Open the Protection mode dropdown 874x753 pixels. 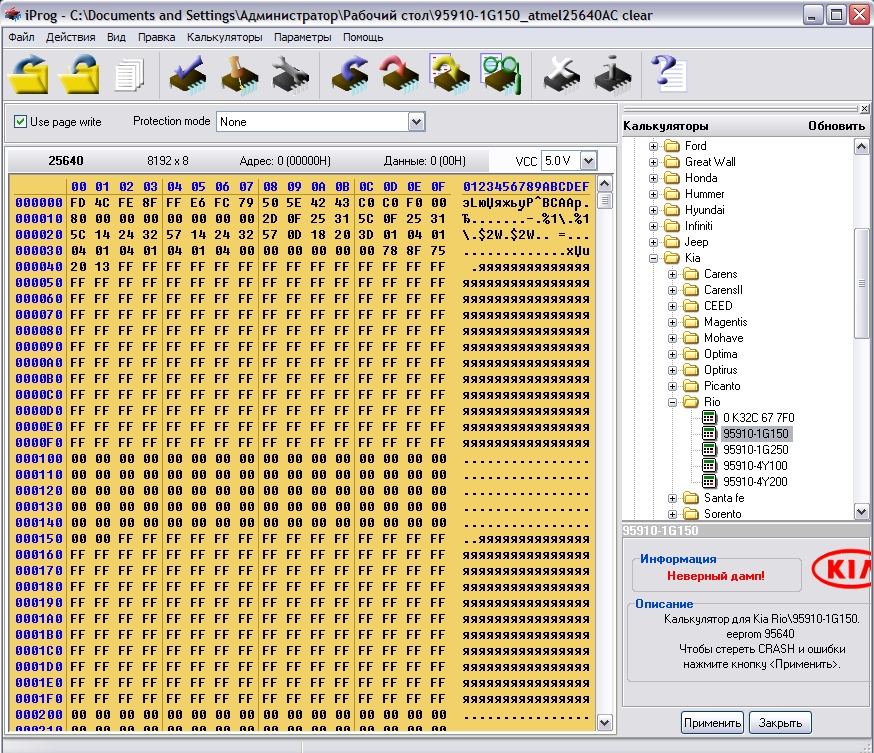[x=416, y=122]
